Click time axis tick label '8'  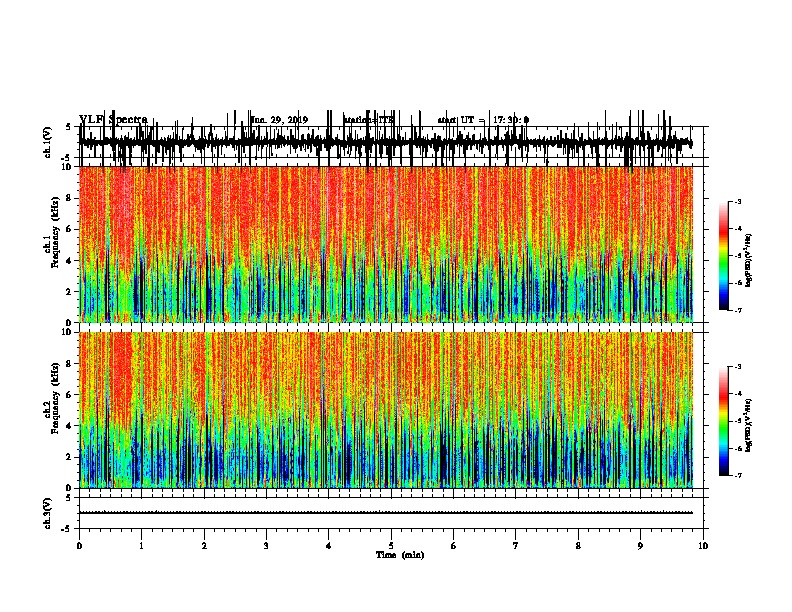click(578, 546)
